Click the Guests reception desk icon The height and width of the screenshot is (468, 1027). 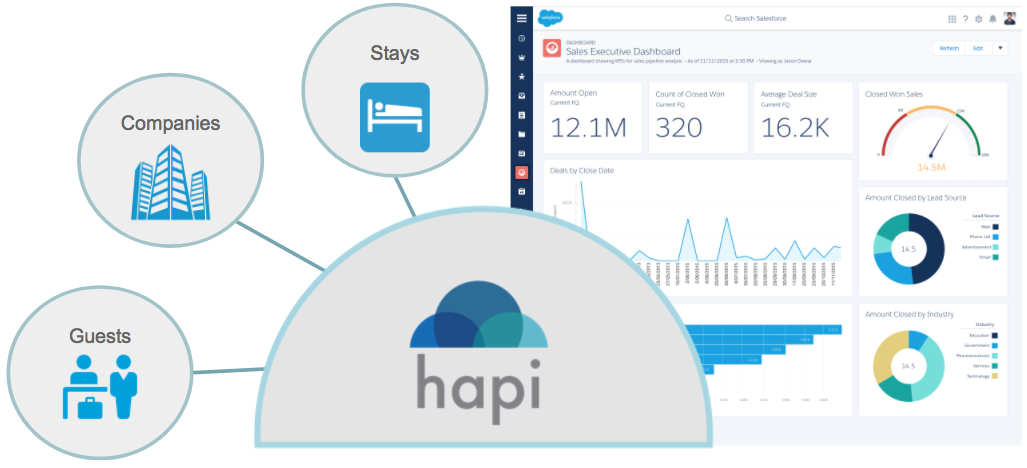pyautogui.click(x=100, y=386)
